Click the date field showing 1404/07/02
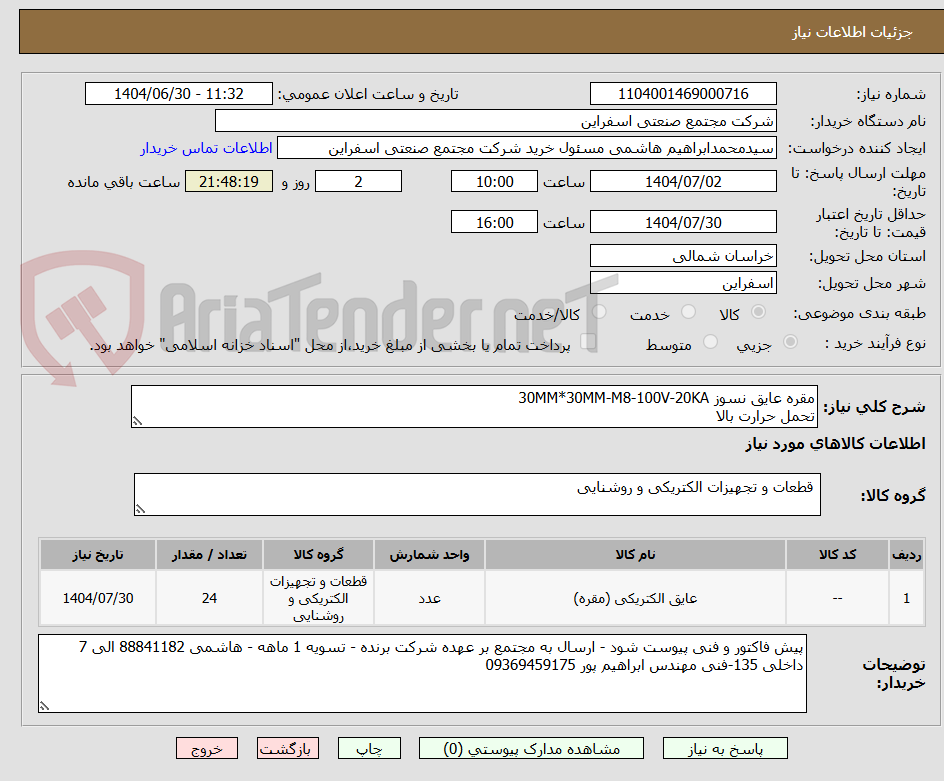 point(686,181)
